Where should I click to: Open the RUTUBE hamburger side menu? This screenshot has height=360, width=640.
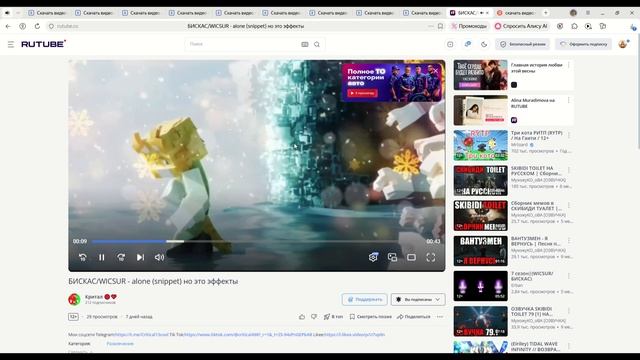11,44
